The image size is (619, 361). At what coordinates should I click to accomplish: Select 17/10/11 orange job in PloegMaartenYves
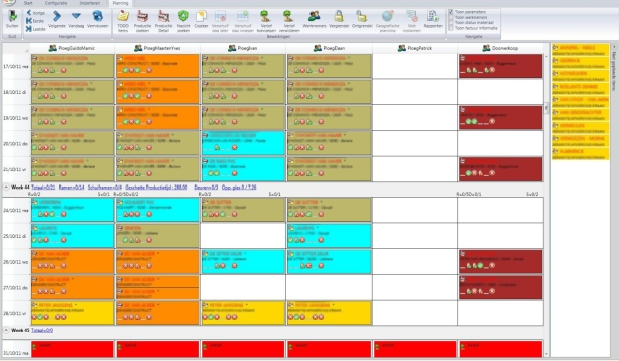pos(157,66)
